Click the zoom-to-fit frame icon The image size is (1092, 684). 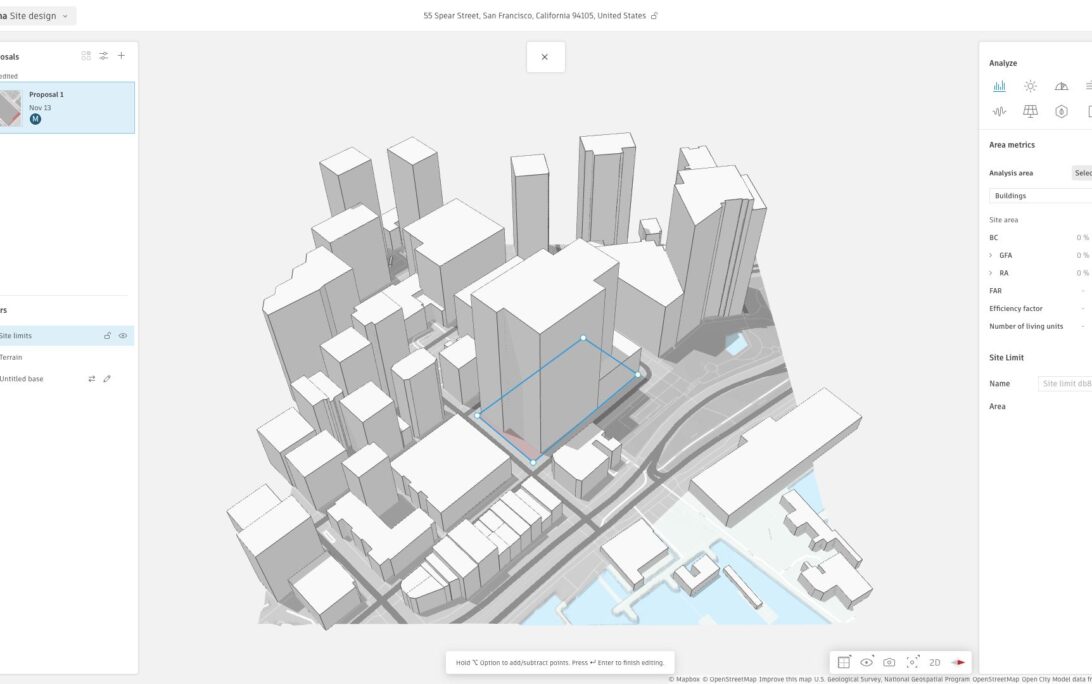tap(912, 662)
